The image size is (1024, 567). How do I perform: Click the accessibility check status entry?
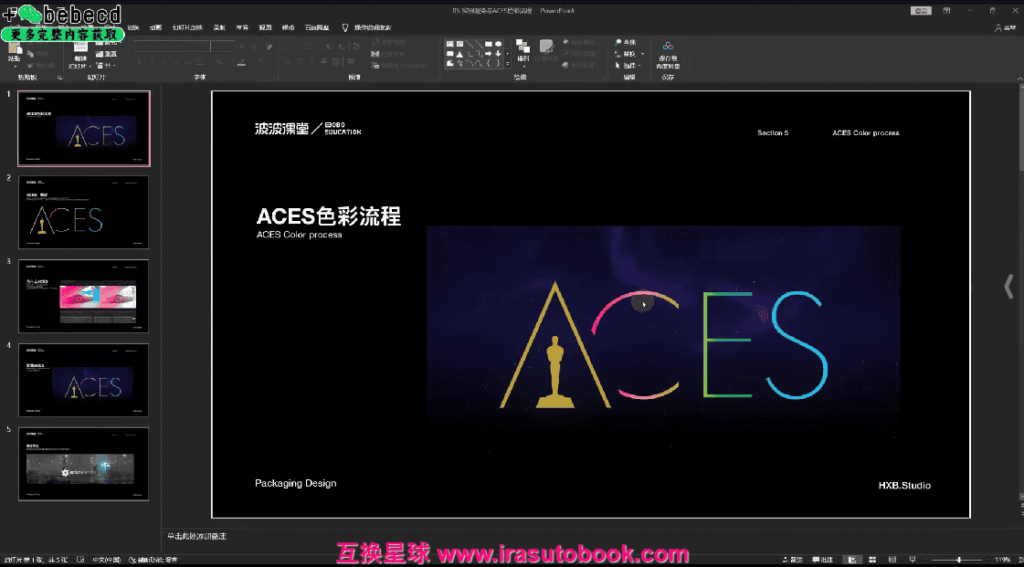154,560
